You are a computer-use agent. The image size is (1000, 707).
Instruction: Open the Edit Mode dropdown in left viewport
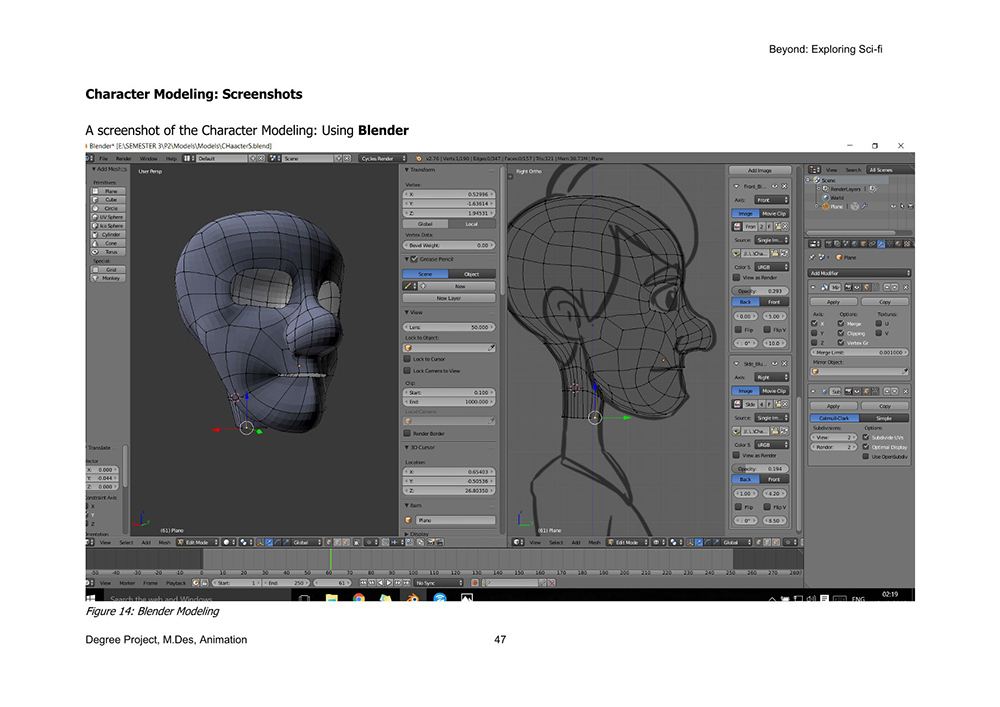click(197, 543)
